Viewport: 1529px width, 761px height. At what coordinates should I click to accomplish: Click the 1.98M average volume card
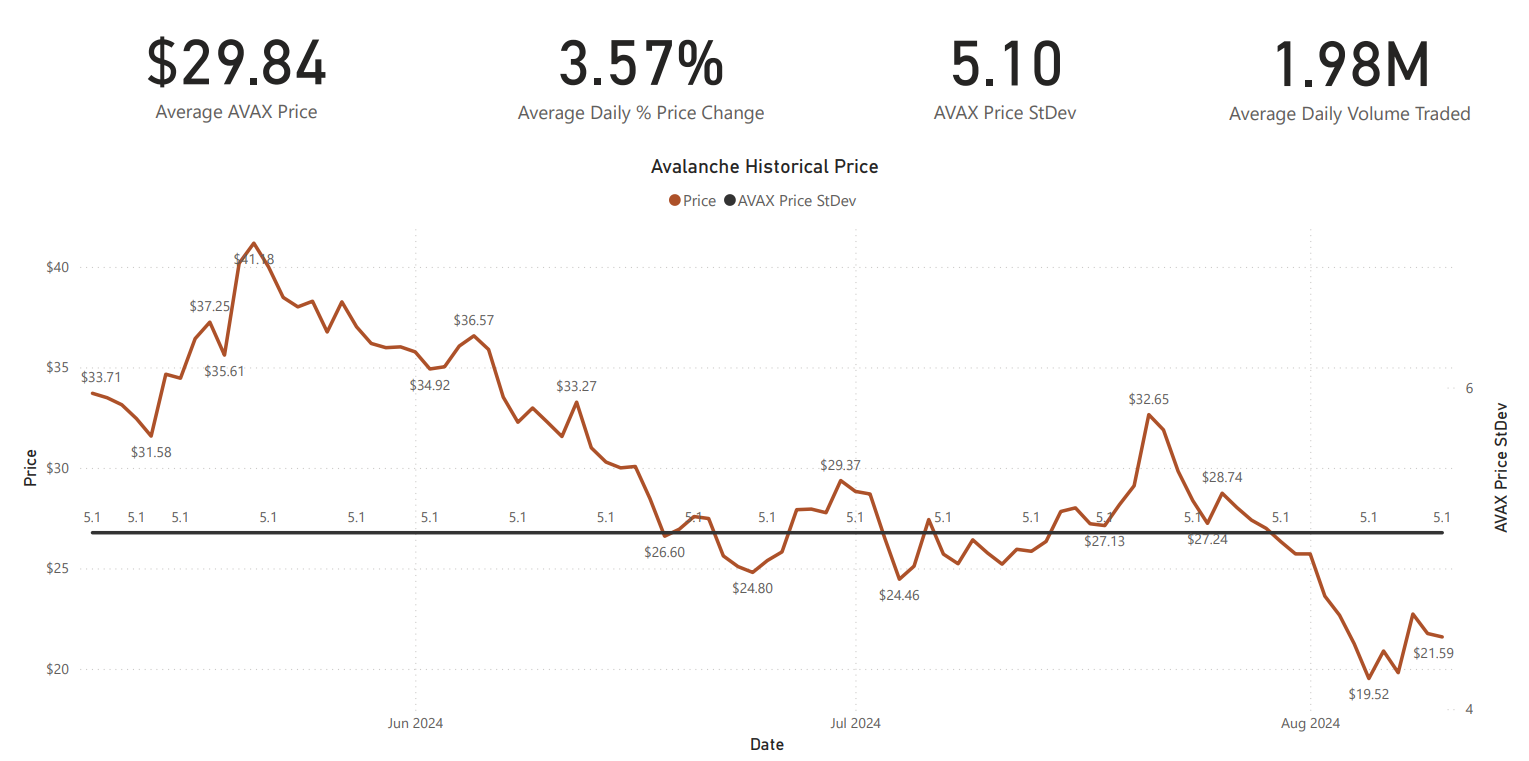pyautogui.click(x=1349, y=62)
